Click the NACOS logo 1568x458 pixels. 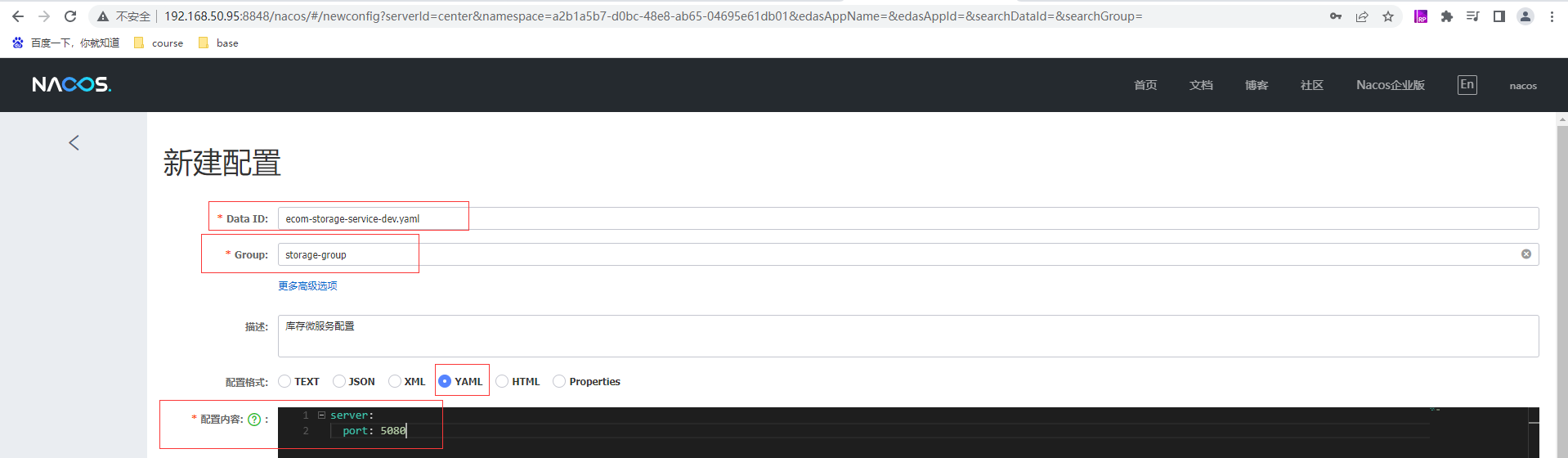coord(71,85)
